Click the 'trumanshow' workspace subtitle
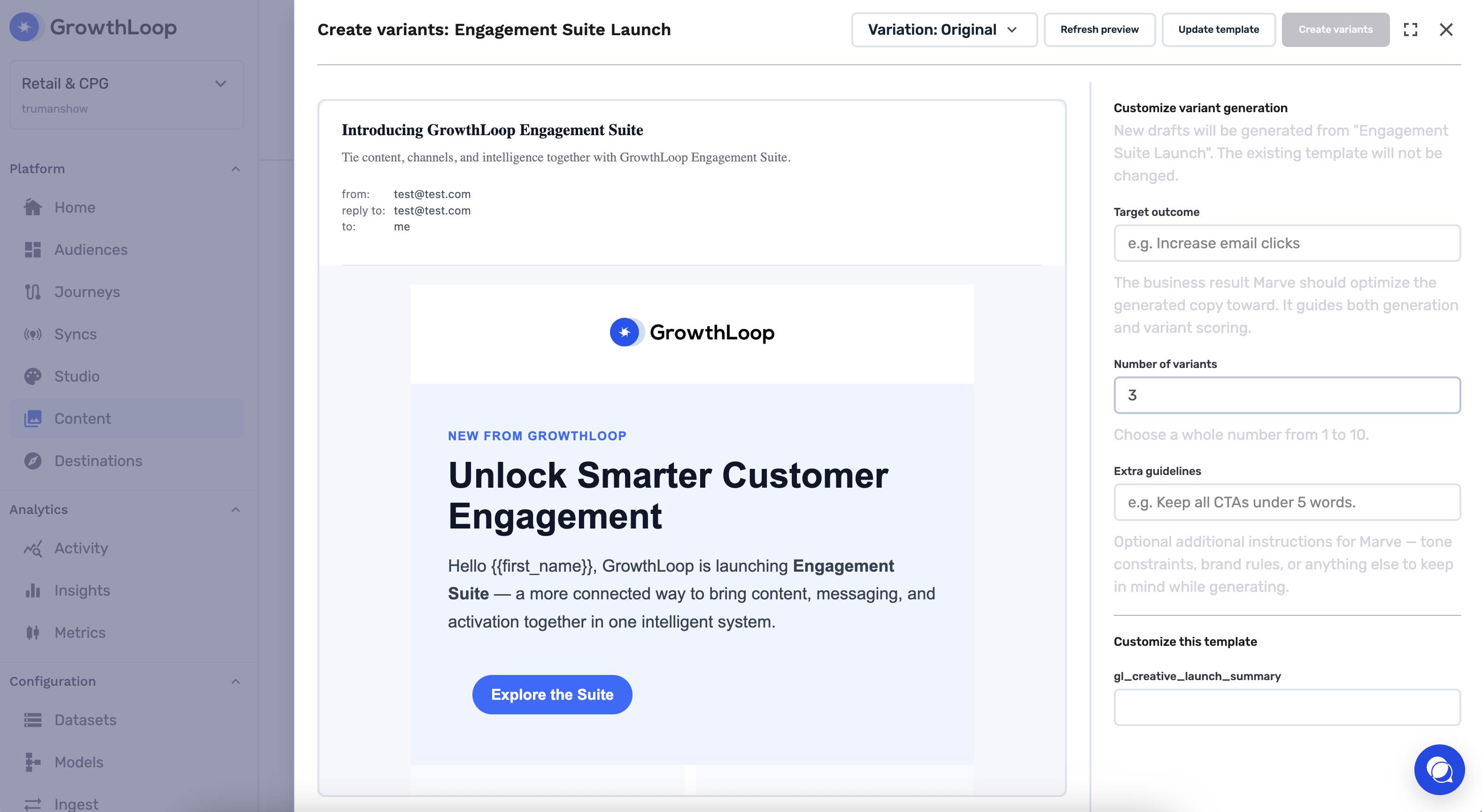 pos(54,109)
